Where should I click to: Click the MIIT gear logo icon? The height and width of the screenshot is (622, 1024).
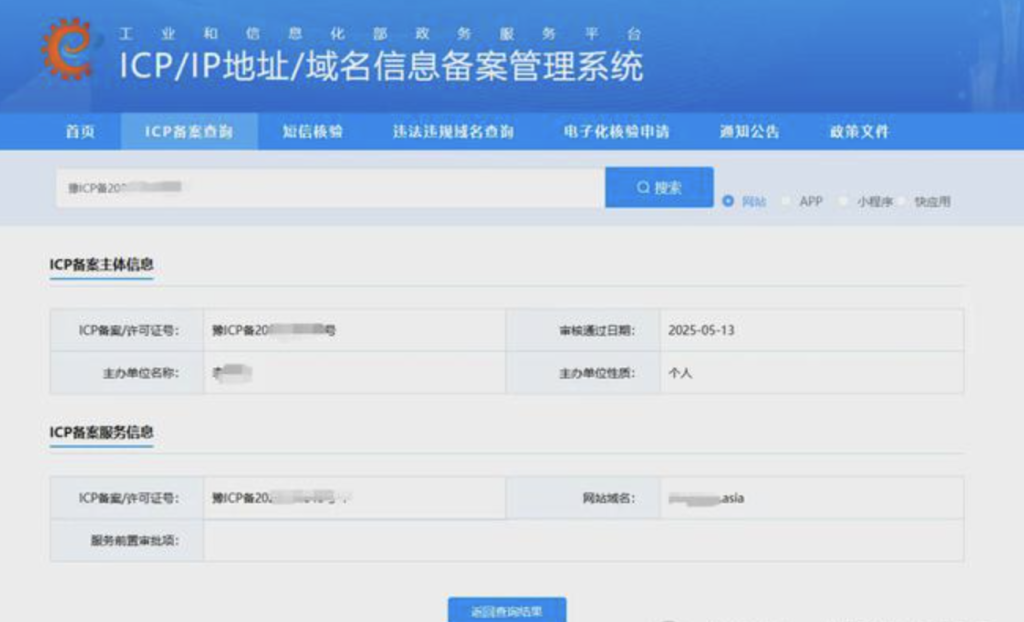click(67, 48)
